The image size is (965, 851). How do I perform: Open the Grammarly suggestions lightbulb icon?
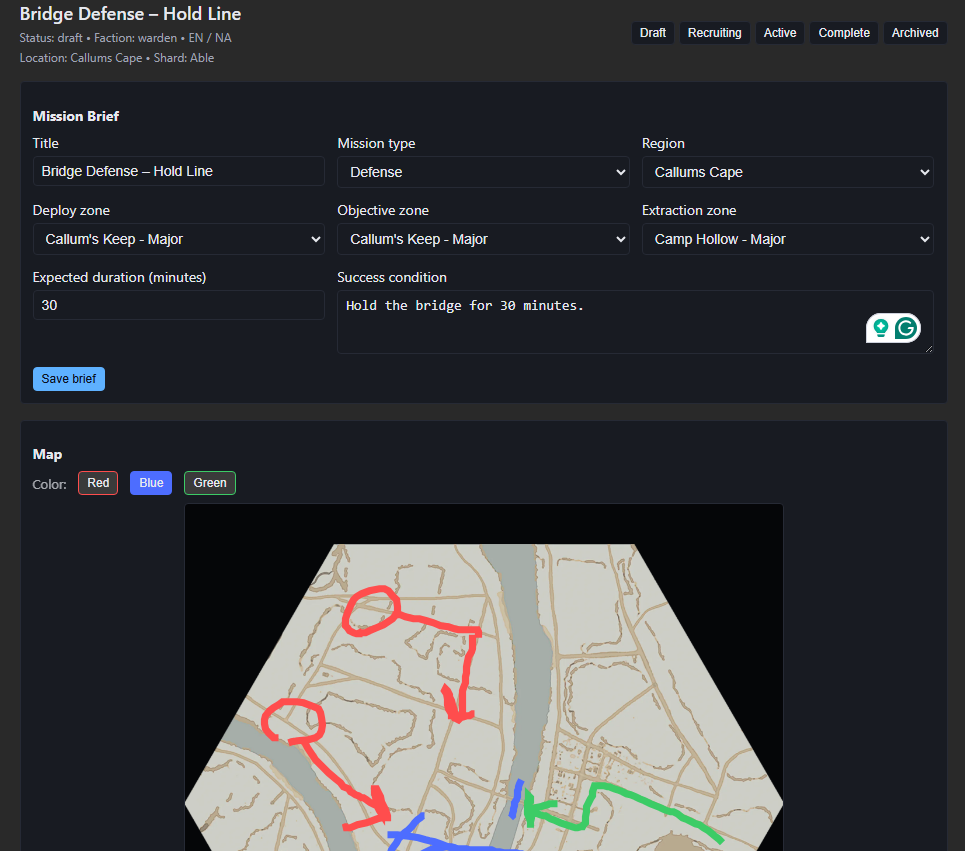coord(881,327)
